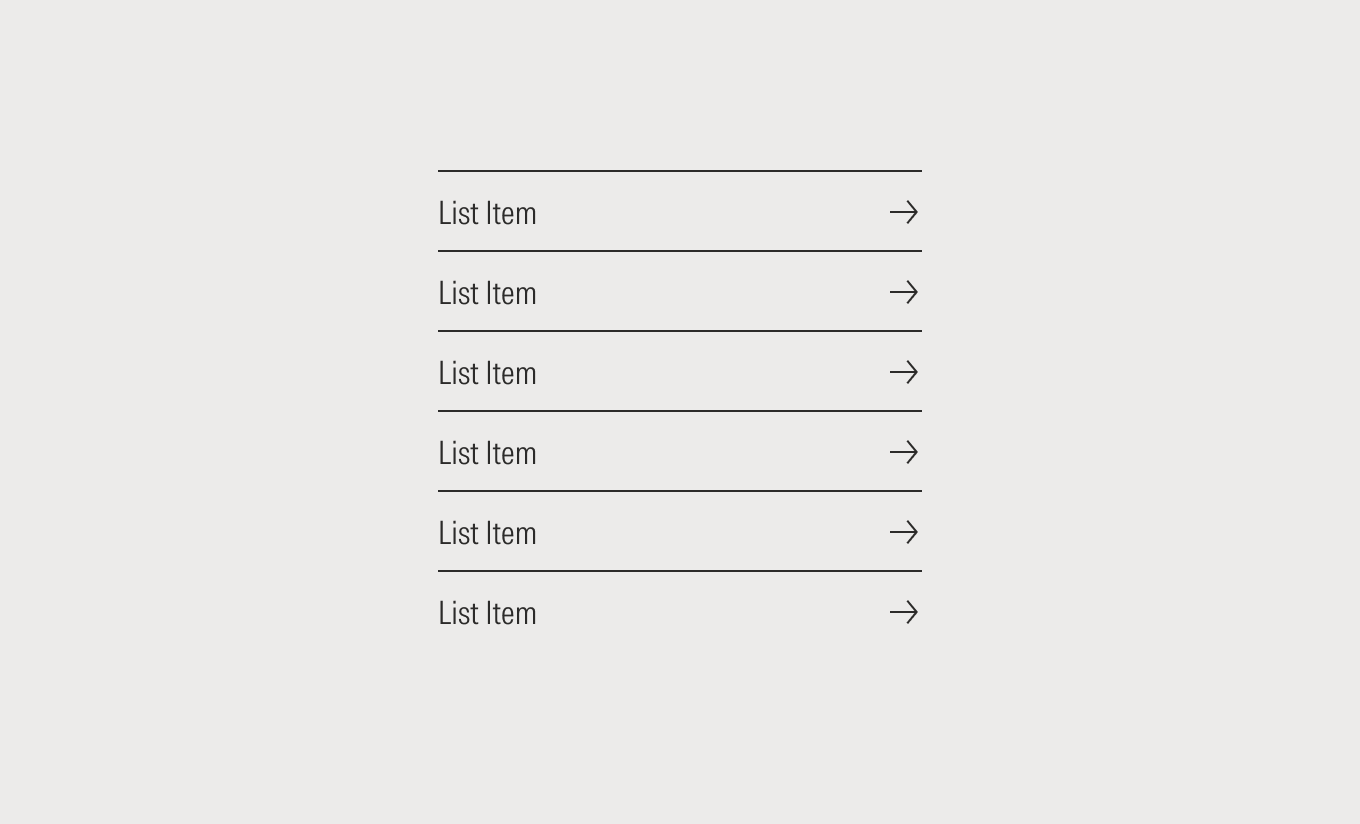Click the arrow icon on the fifth List Item
1360x824 pixels.
(904, 532)
